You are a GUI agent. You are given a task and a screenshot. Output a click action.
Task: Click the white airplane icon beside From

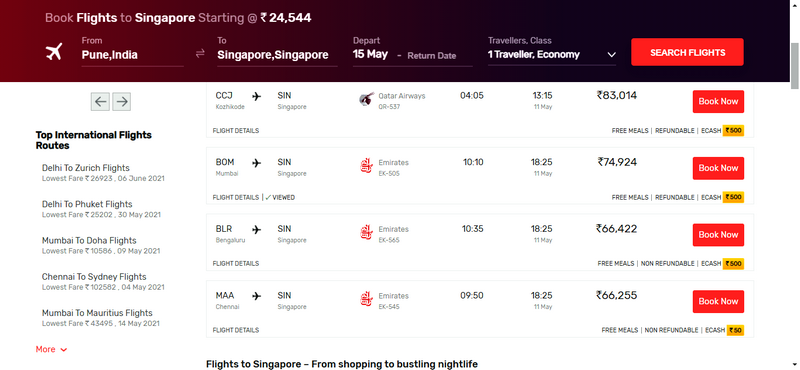pos(54,52)
